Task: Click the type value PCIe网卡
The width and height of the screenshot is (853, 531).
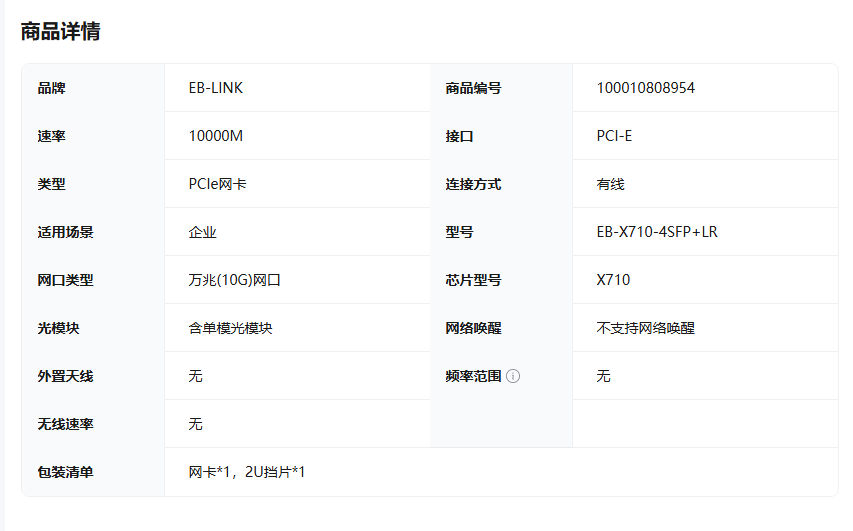Action: click(218, 184)
